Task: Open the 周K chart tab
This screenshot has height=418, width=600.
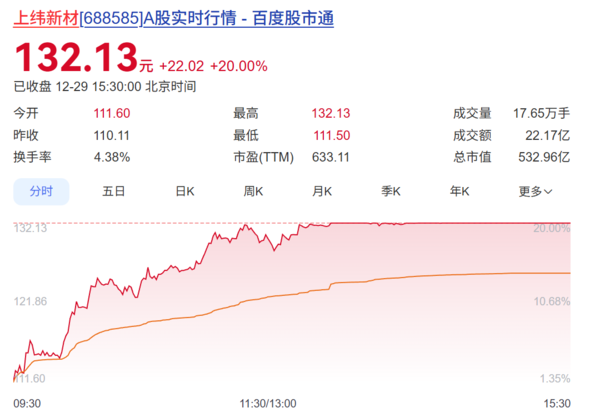Action: tap(253, 191)
